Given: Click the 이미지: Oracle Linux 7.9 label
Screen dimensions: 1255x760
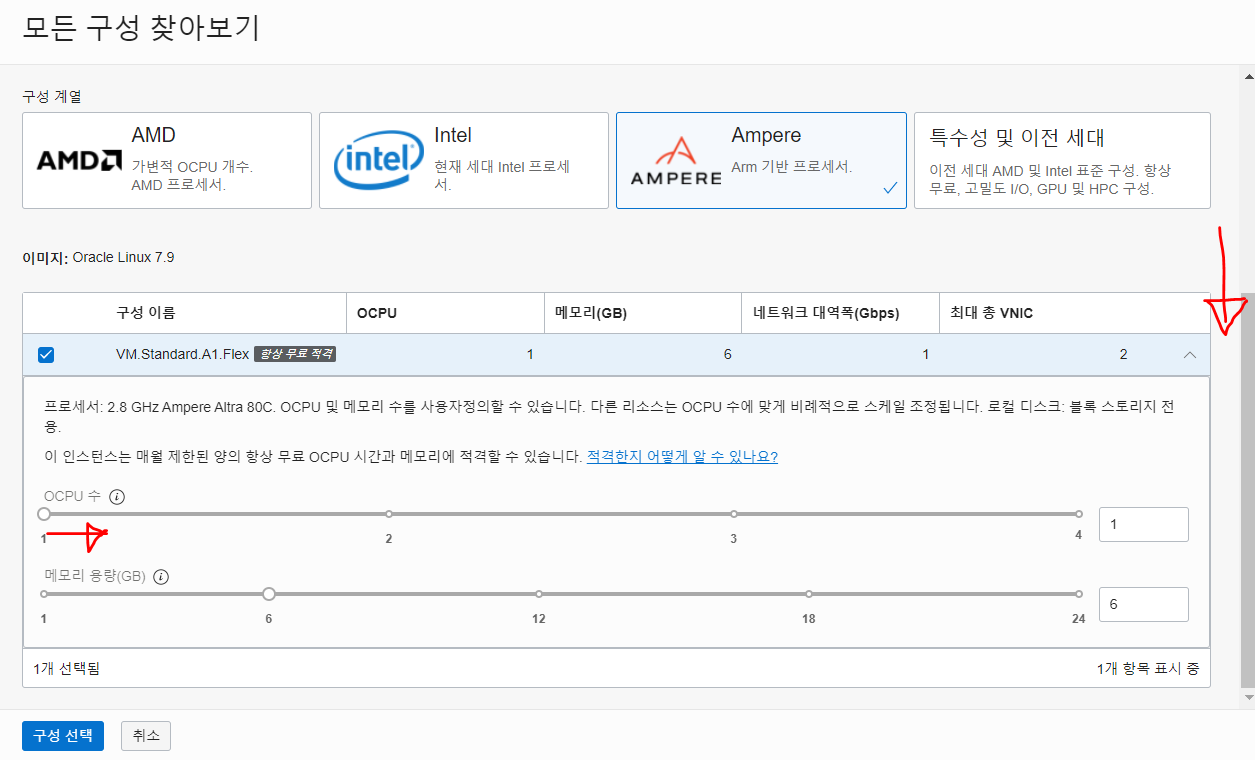Looking at the screenshot, I should 98,257.
